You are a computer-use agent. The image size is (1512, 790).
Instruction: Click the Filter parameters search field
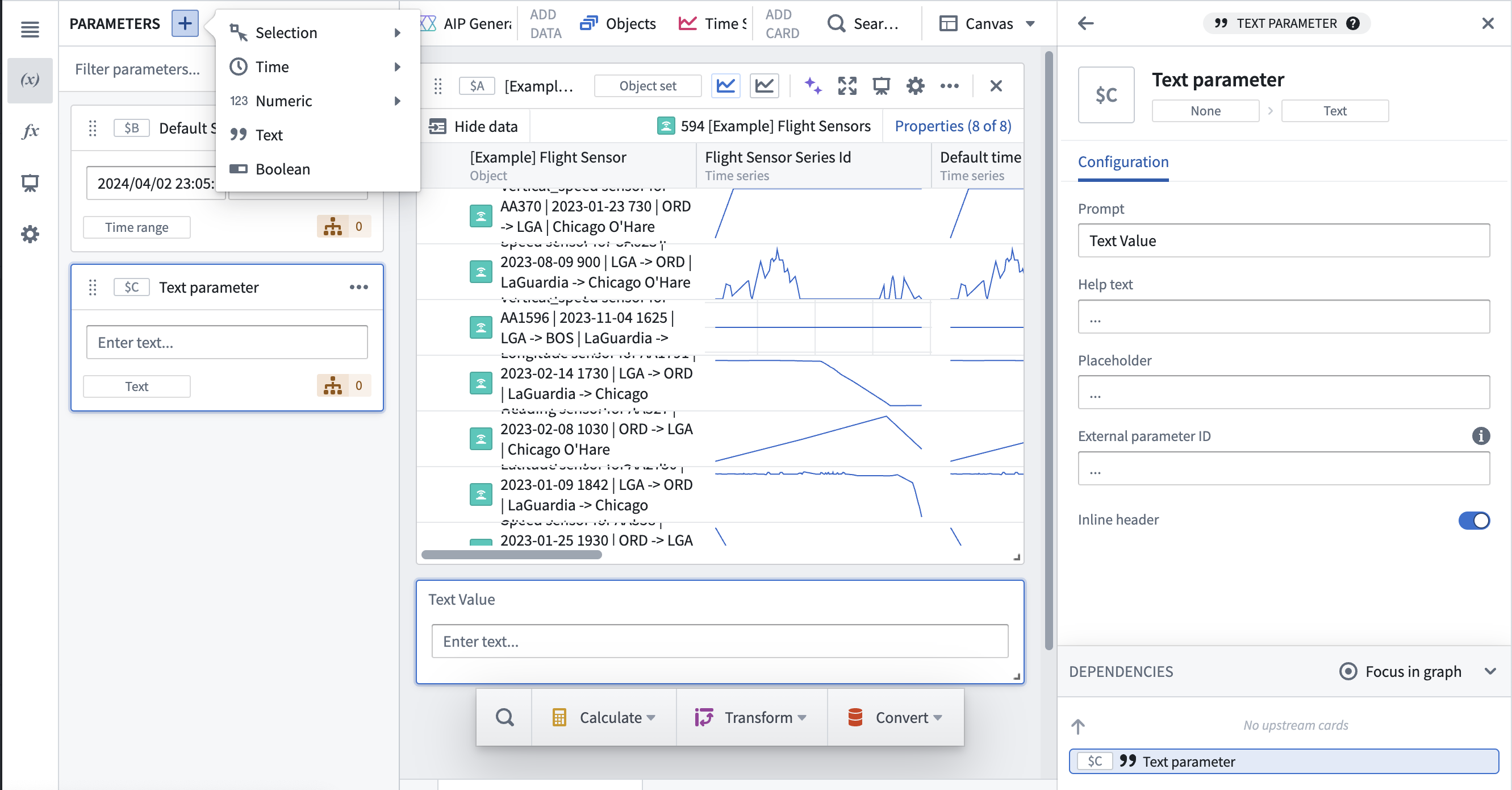(139, 69)
